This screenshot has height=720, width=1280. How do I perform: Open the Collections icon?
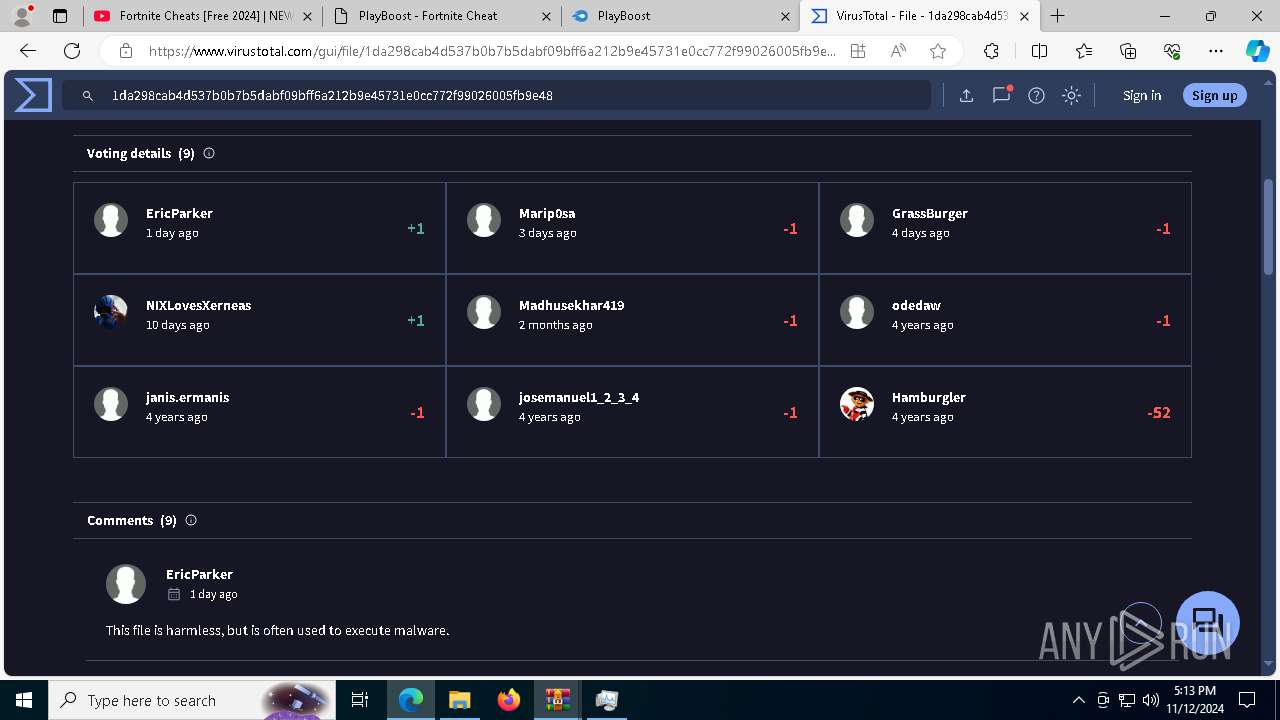coord(1128,51)
